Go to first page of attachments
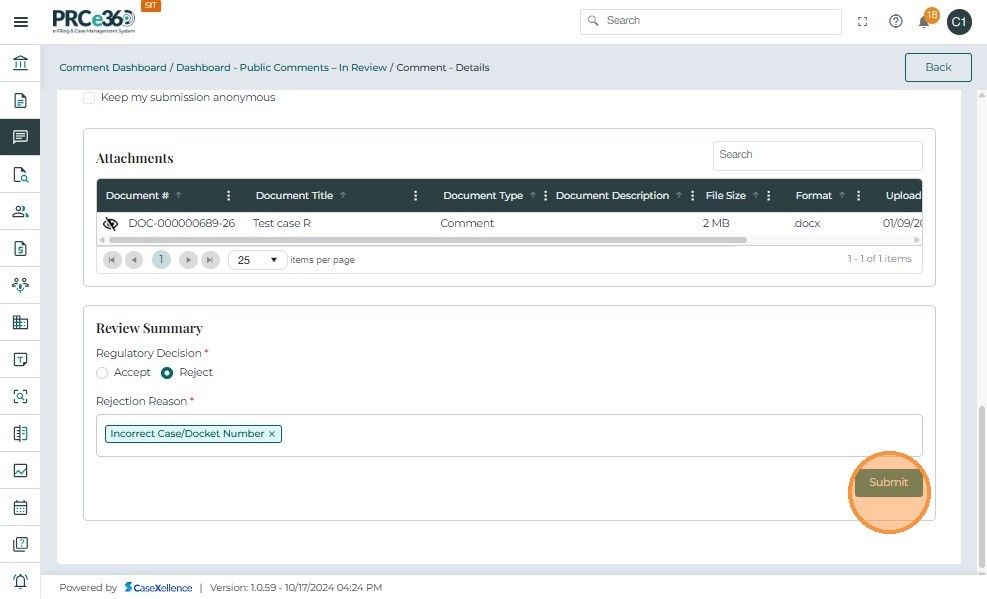This screenshot has width=987, height=599. (x=112, y=260)
